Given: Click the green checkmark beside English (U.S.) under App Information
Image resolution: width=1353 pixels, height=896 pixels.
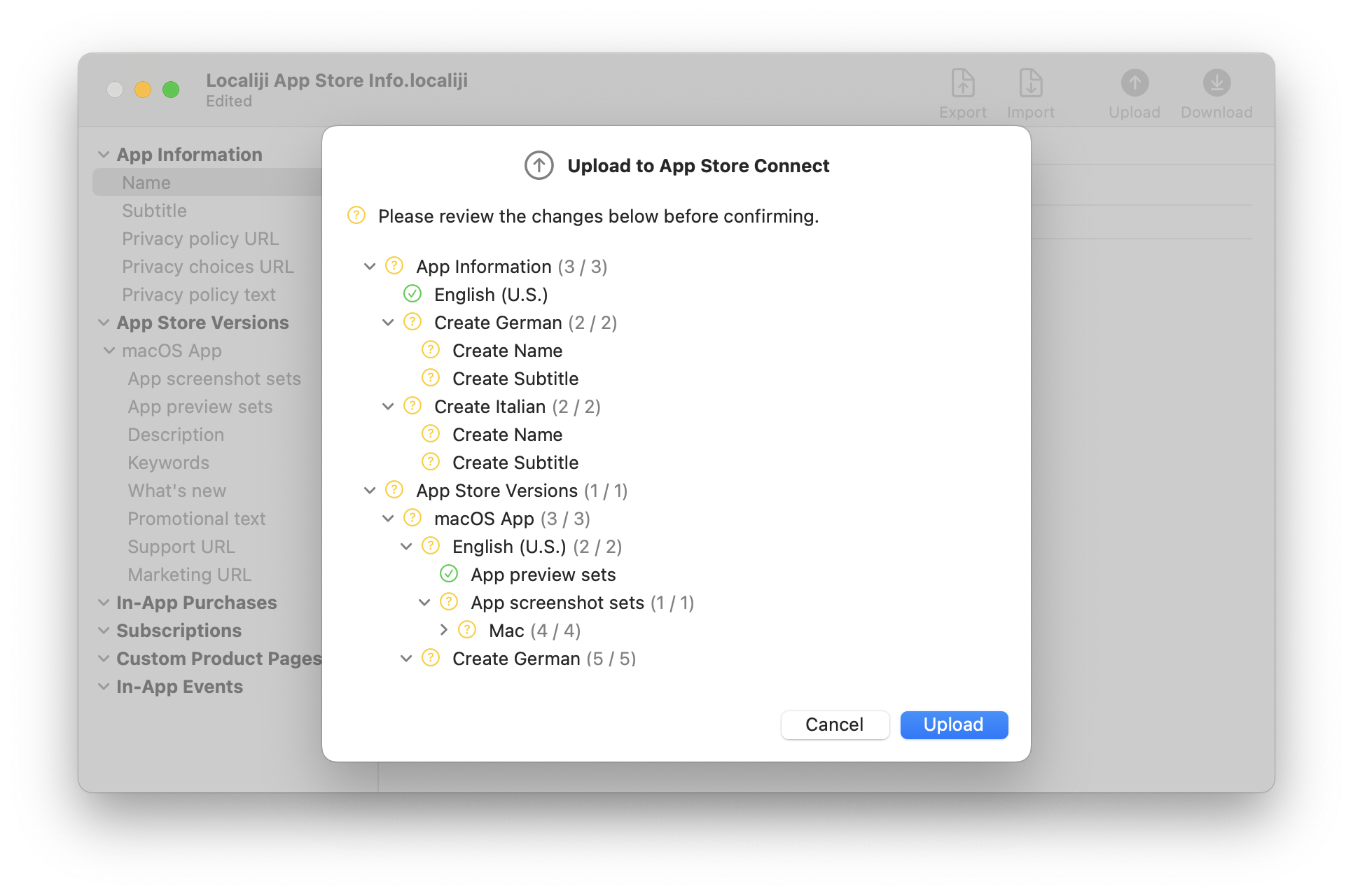Looking at the screenshot, I should pyautogui.click(x=412, y=294).
